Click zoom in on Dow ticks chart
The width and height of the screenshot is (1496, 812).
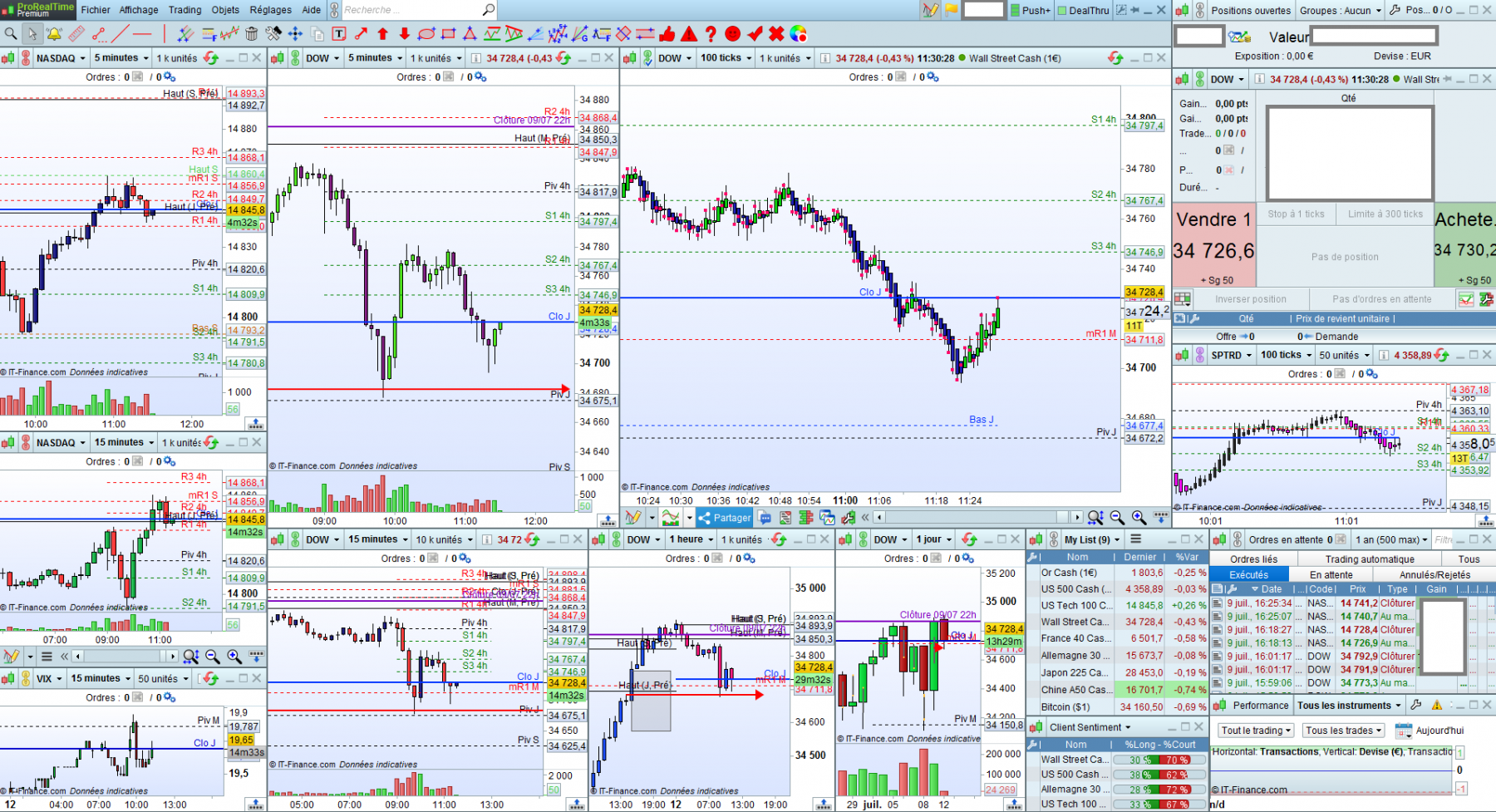(x=1139, y=518)
